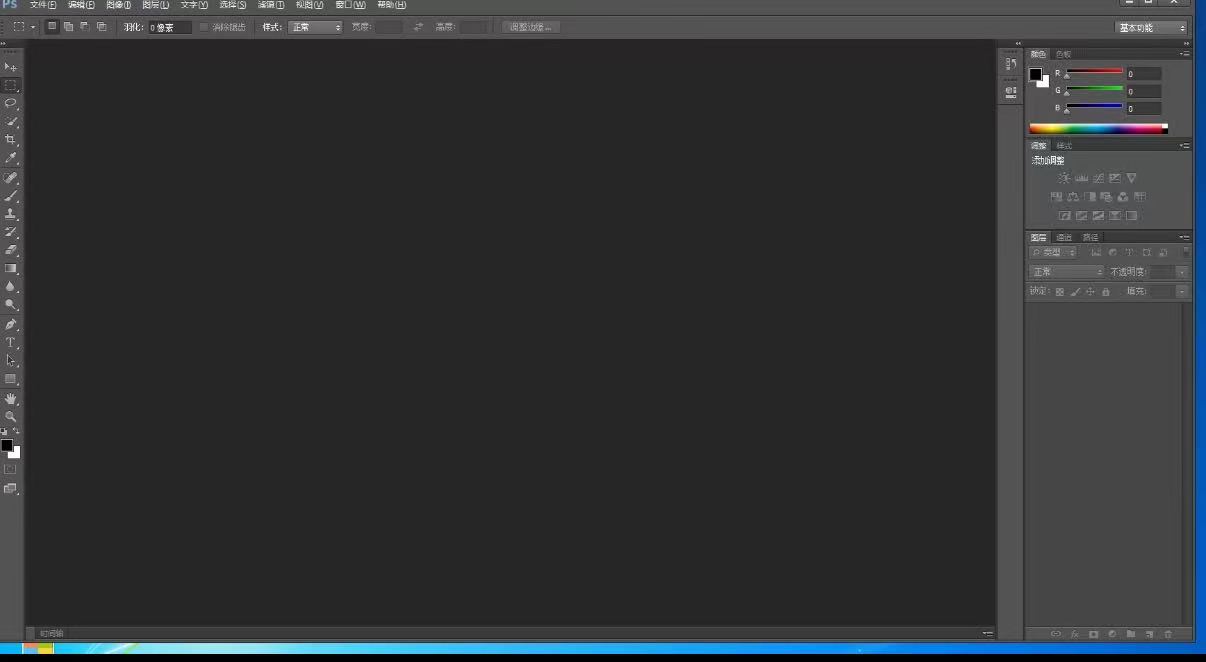This screenshot has width=1206, height=662.
Task: Add an Exposure adjustment
Action: (x=1115, y=178)
